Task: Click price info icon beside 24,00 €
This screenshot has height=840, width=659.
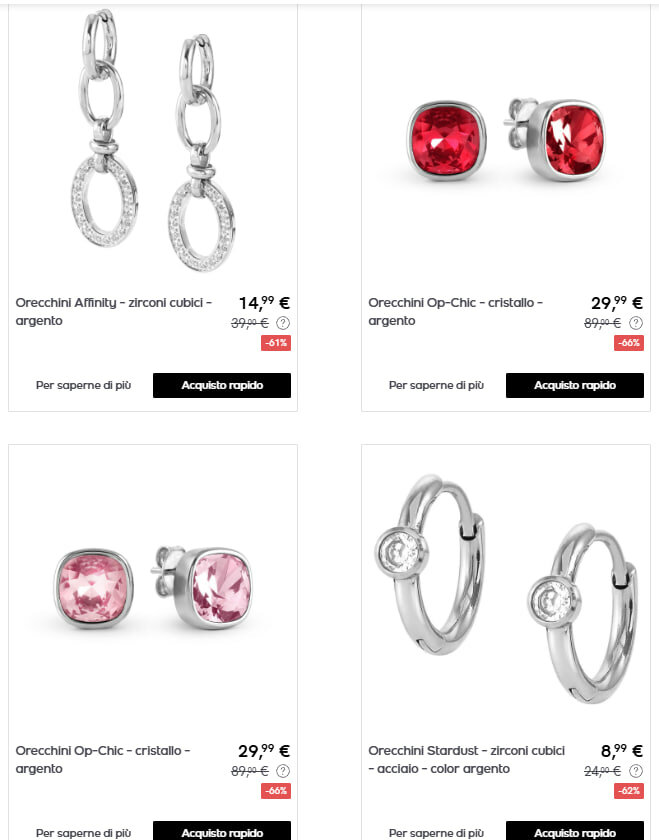Action: tap(635, 771)
